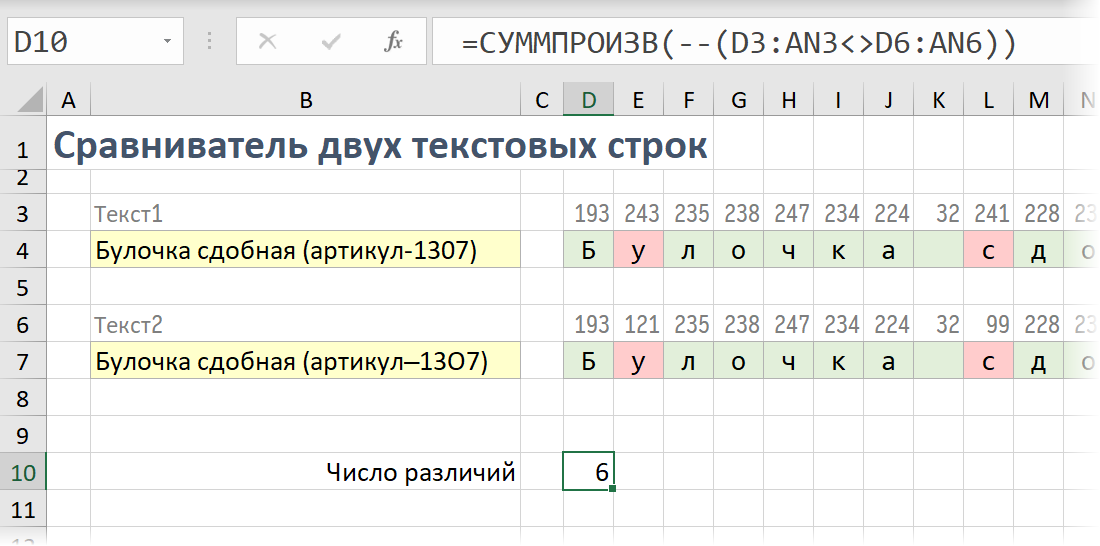The width and height of the screenshot is (1100, 546).
Task: Click cell 'а' in row 4
Action: 888,250
